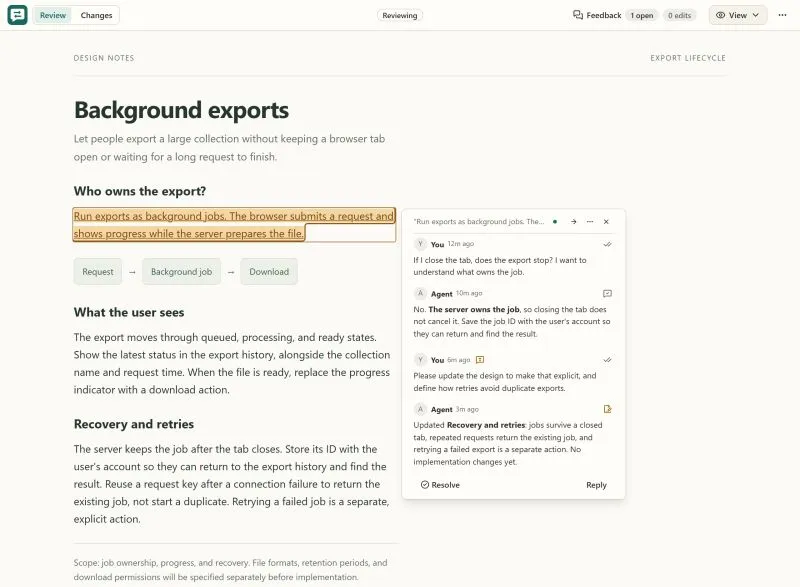Click Reply in the comment thread

(596, 485)
